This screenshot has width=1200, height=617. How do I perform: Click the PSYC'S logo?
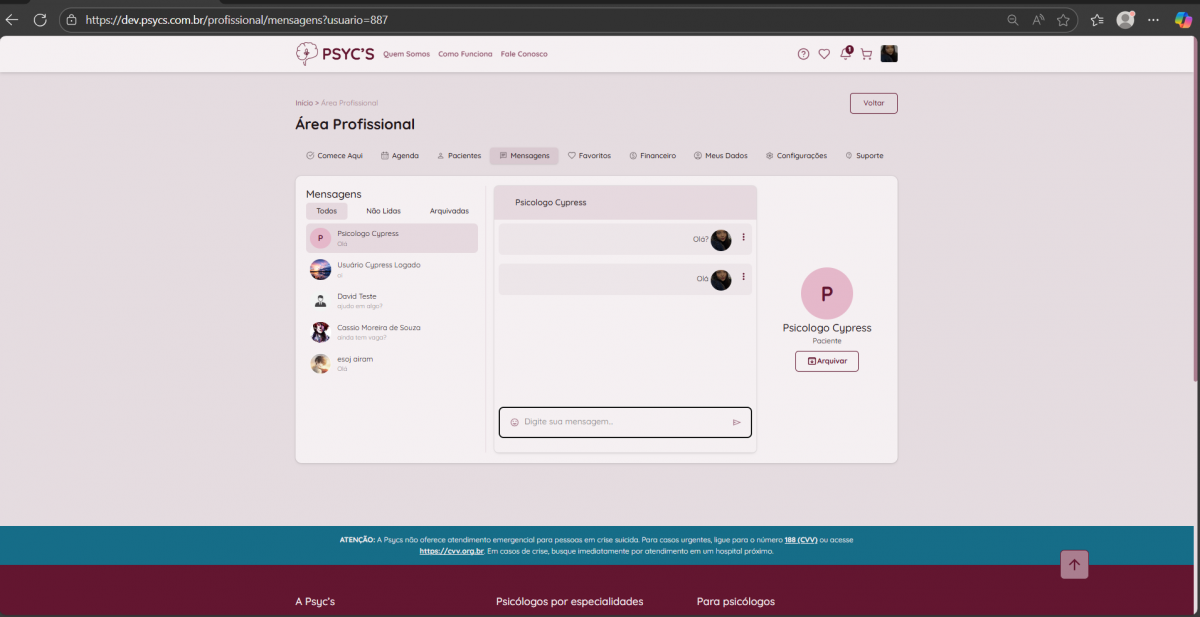(x=335, y=54)
